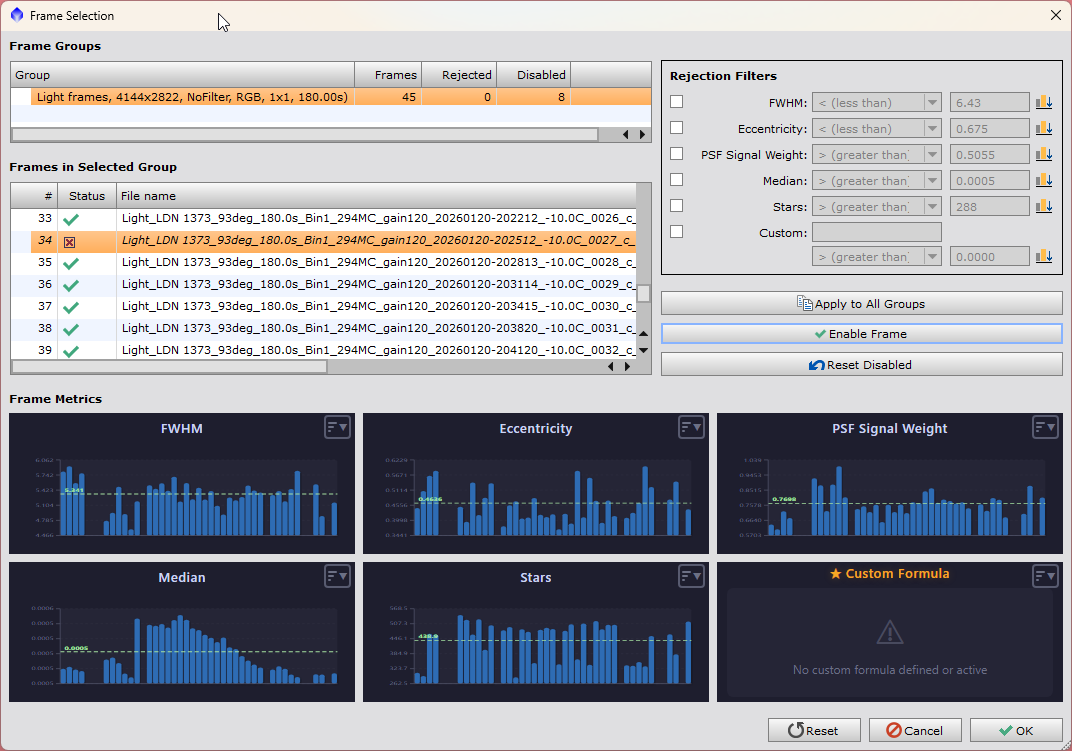The image size is (1072, 751).
Task: Toggle the Median rejection filter checkbox
Action: [x=677, y=180]
